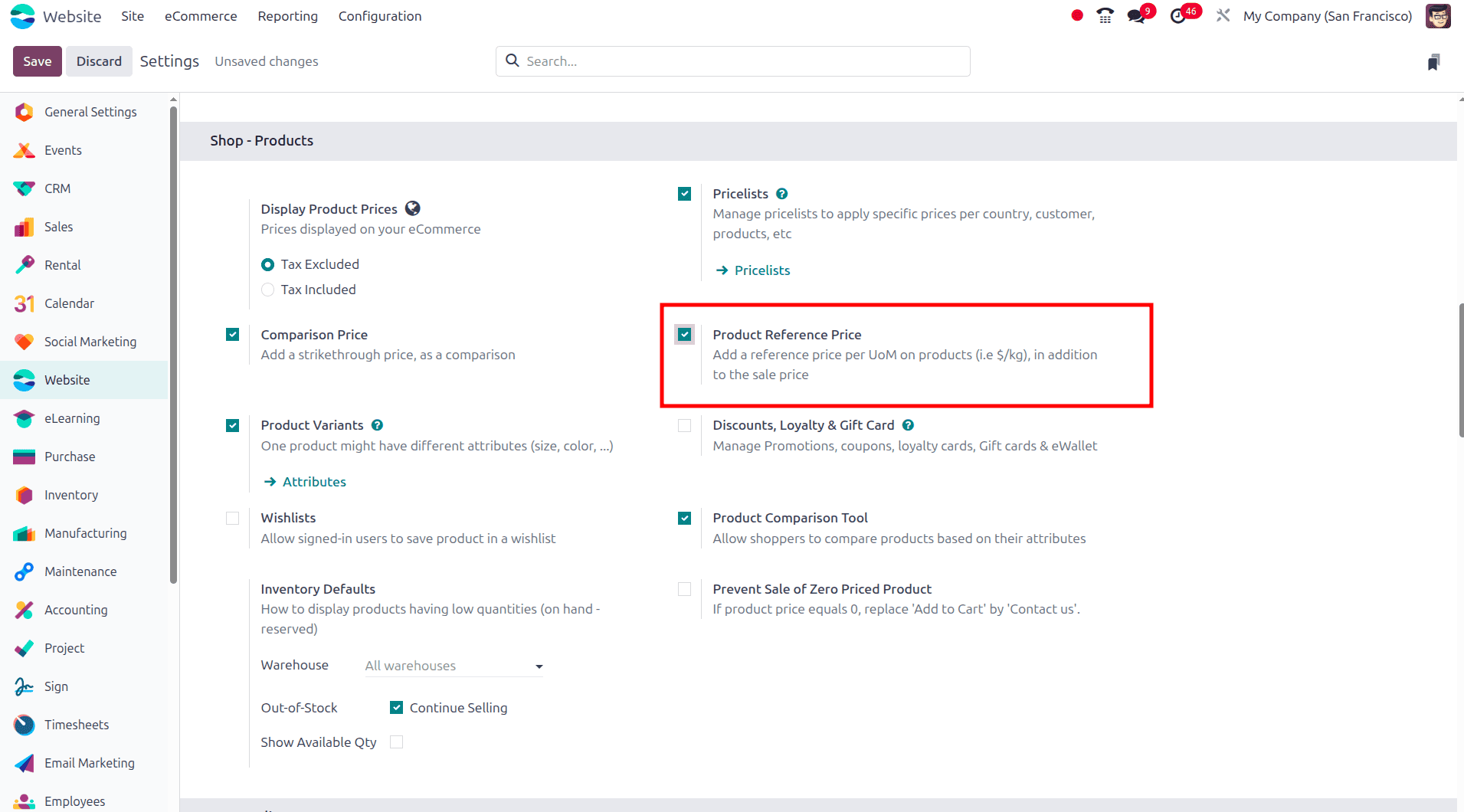This screenshot has width=1464, height=812.
Task: Toggle the Continue Selling checkbox
Action: click(397, 708)
